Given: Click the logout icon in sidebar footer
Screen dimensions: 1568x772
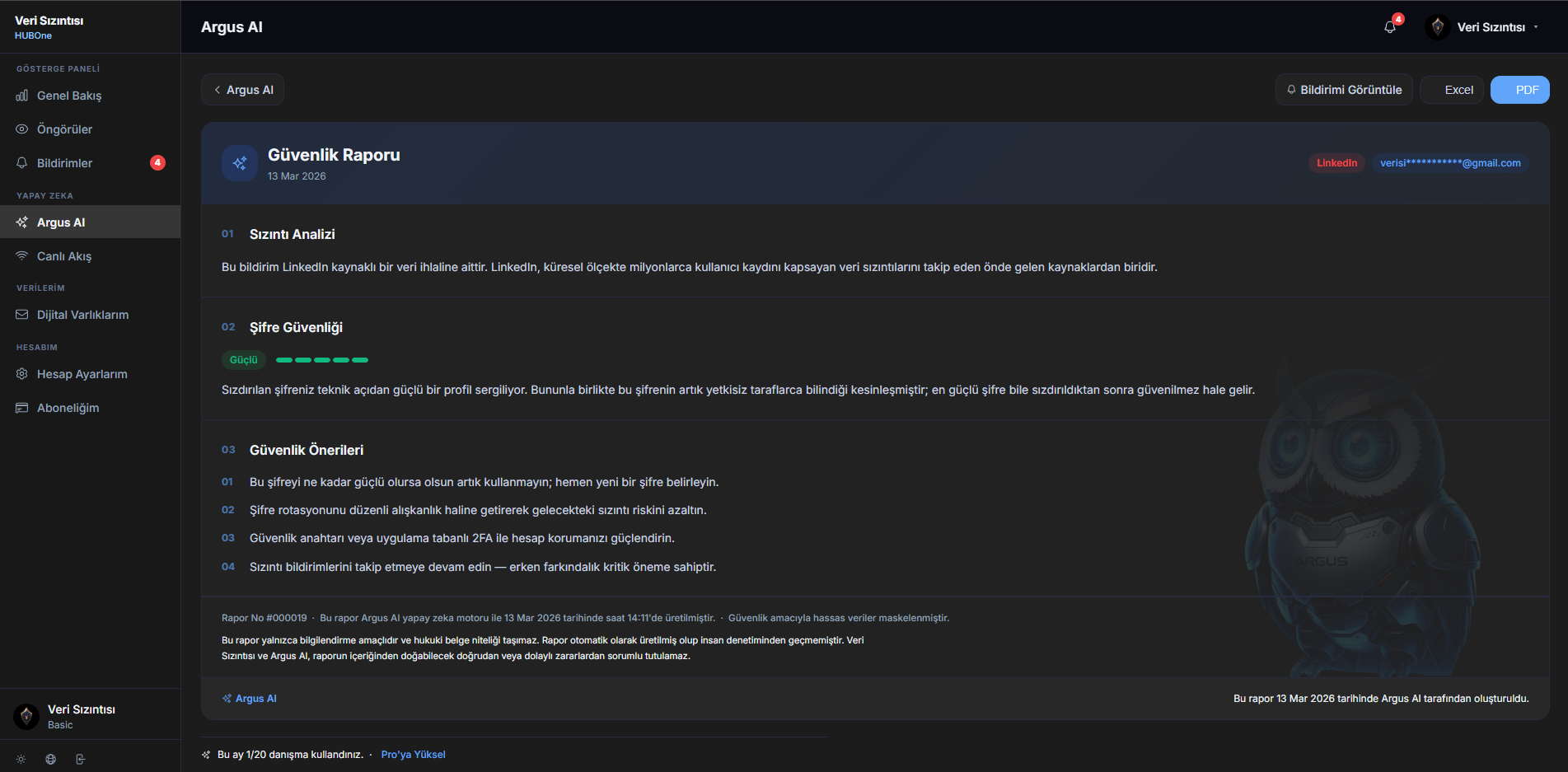Looking at the screenshot, I should click(x=81, y=760).
